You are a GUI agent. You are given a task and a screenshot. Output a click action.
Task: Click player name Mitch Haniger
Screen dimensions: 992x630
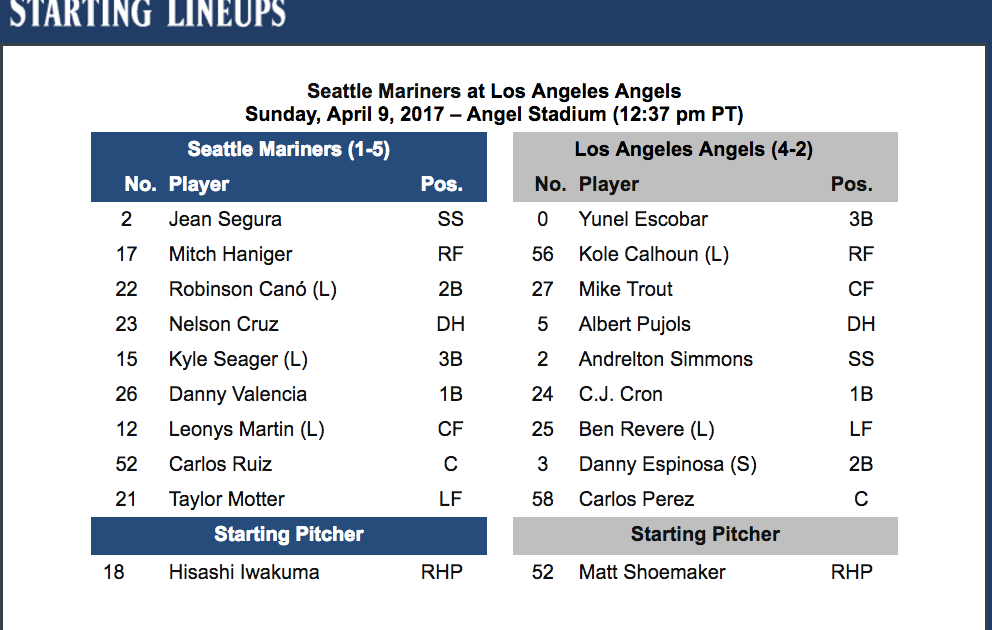click(x=230, y=254)
